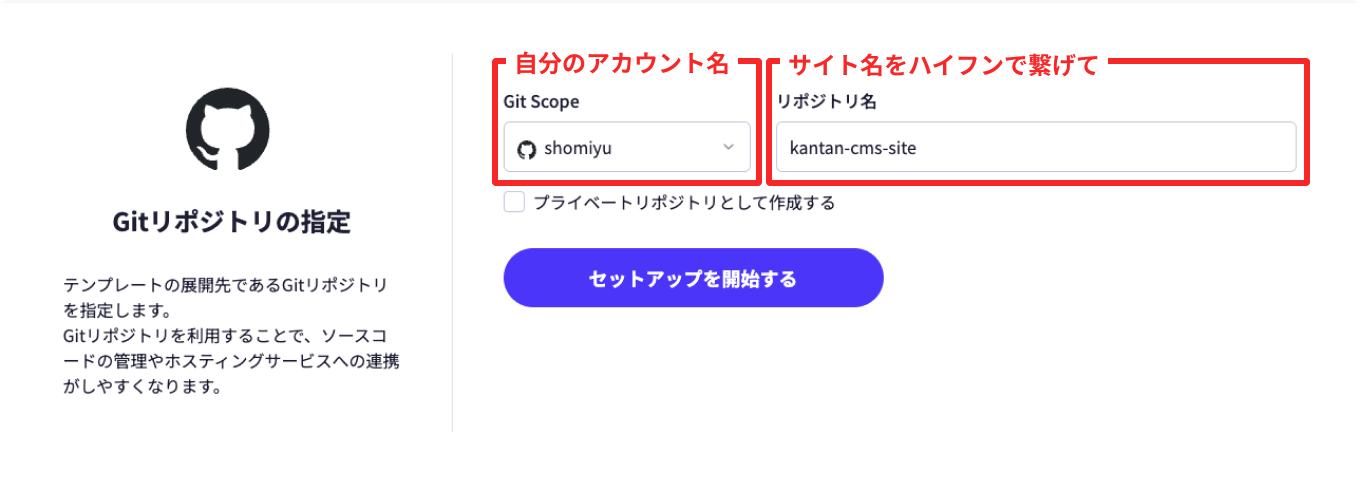Click the red 自分のアカウント名 annotation
The image size is (1360, 484).
pyautogui.click(x=622, y=66)
